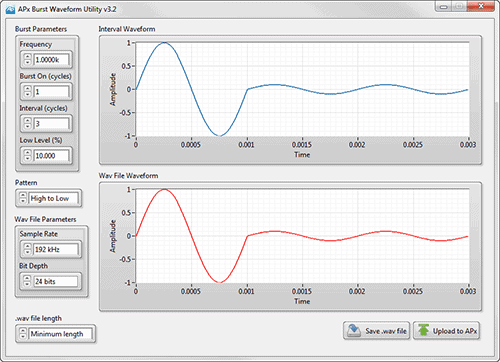Viewport: 500px width, 362px height.
Task: Open the Sample Rate 192 kHz selector
Action: [x=55, y=249]
